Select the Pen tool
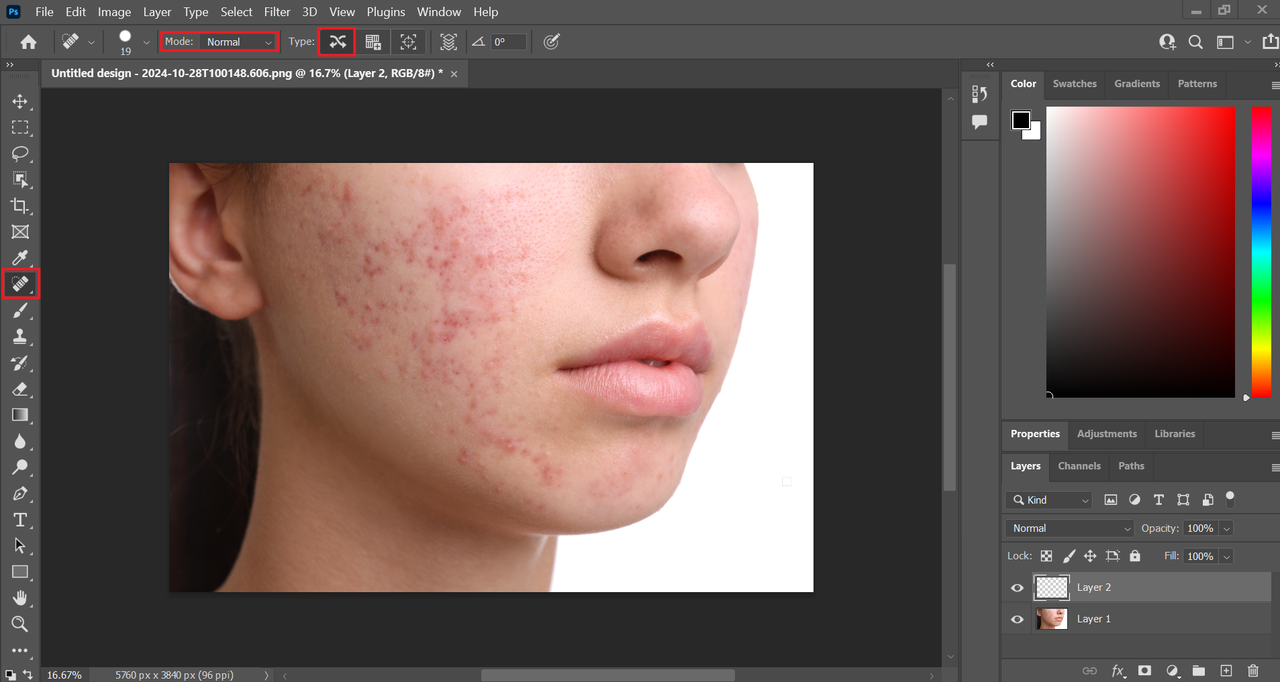The width and height of the screenshot is (1280, 682). 20,494
